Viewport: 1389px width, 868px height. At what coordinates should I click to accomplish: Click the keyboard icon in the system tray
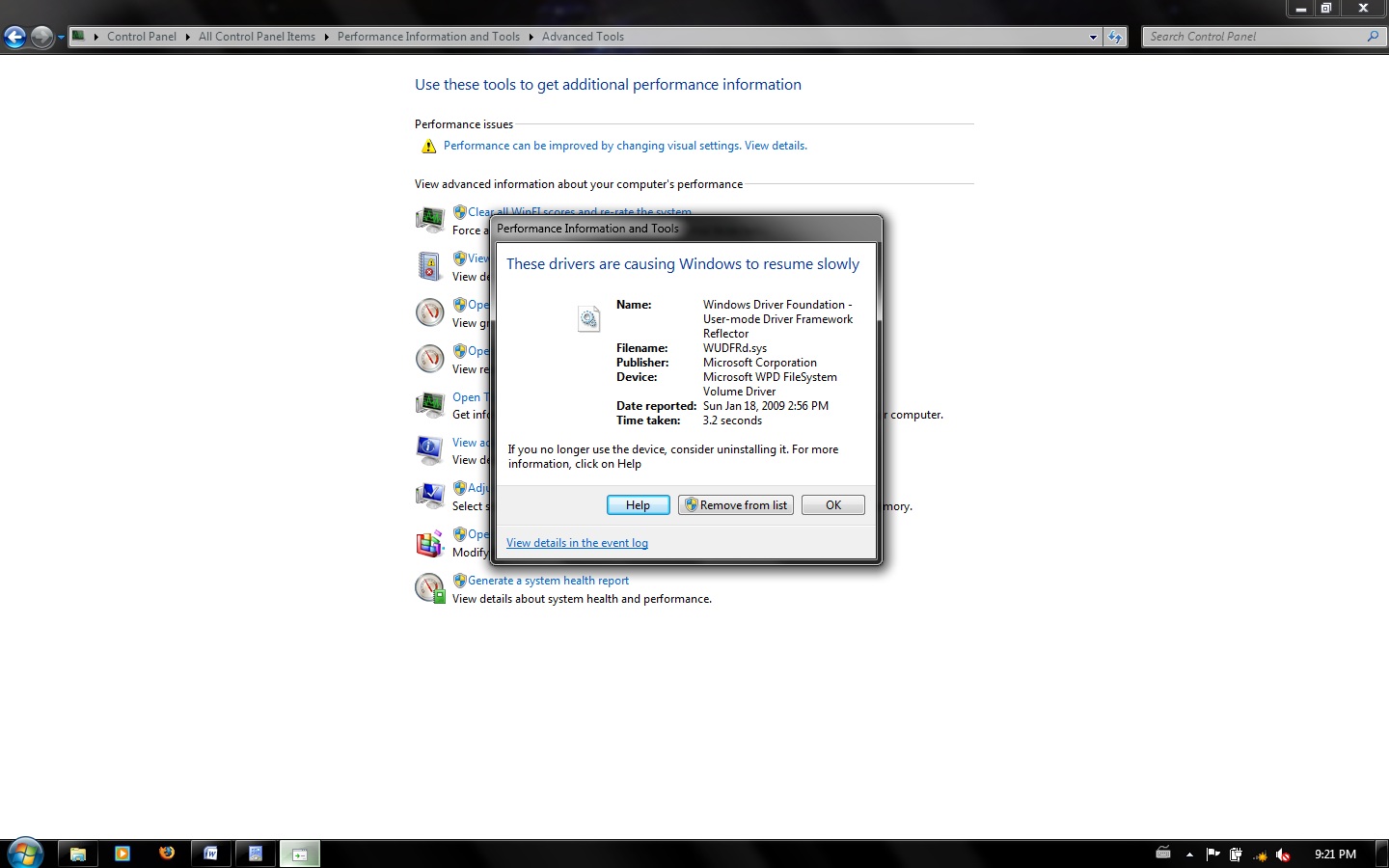1163,854
